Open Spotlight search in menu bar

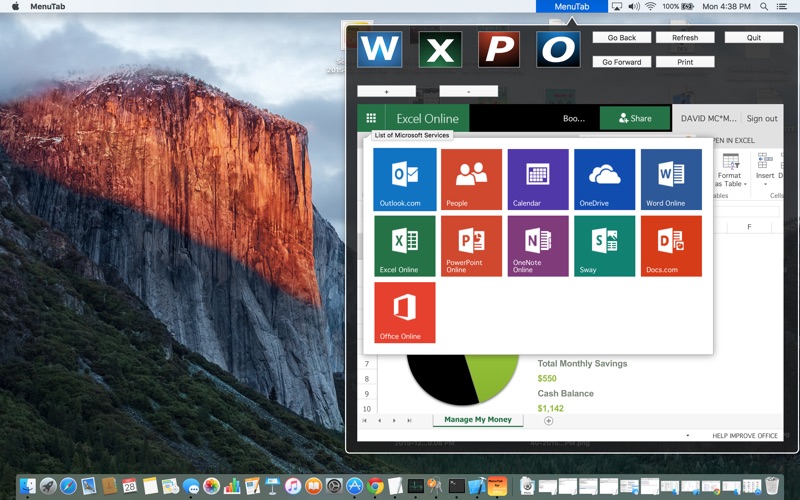(x=764, y=7)
